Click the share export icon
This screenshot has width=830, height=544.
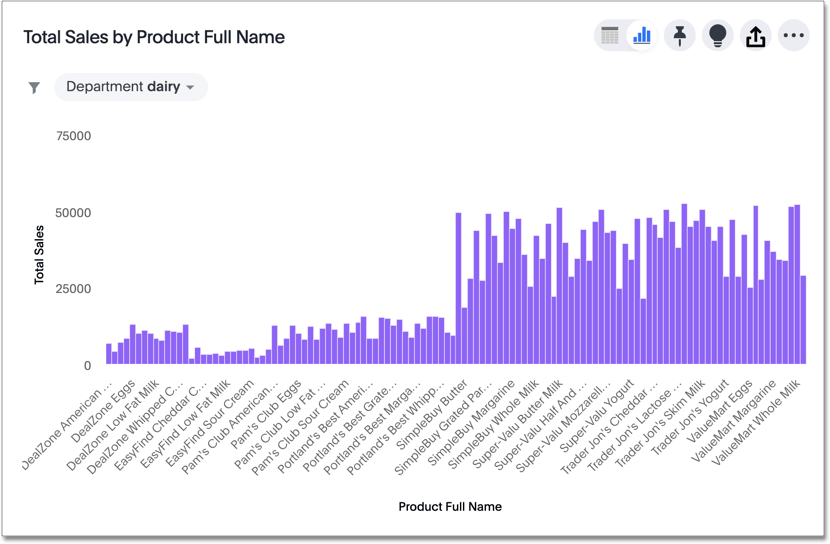(755, 37)
